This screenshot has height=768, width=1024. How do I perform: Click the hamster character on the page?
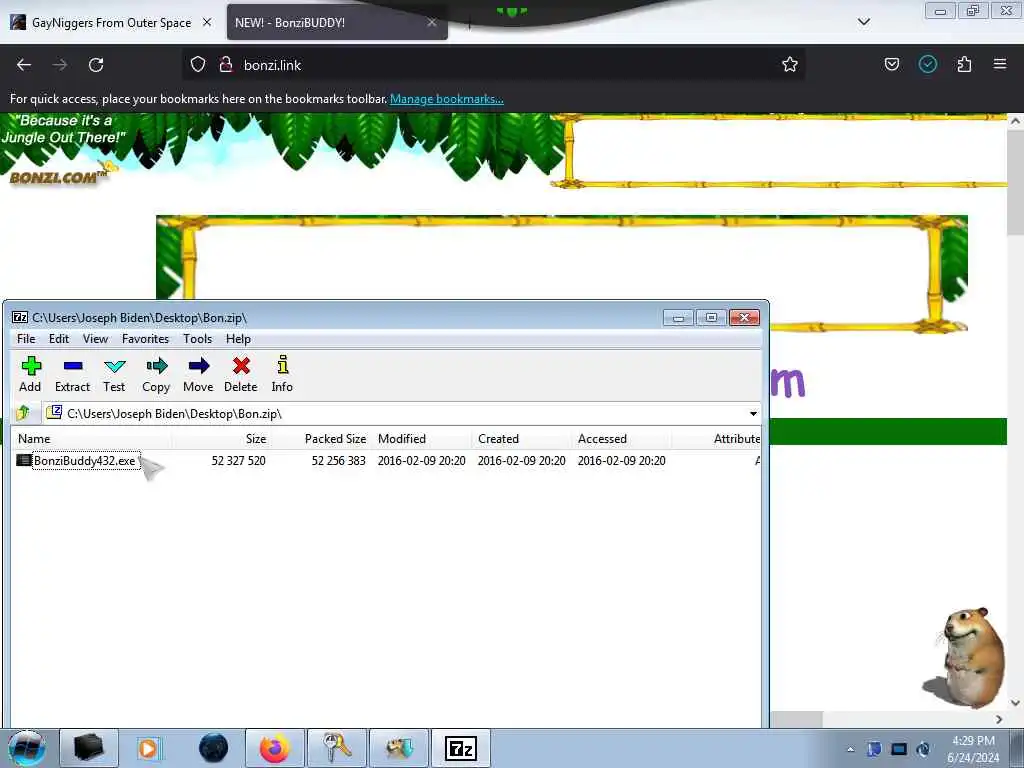point(965,658)
